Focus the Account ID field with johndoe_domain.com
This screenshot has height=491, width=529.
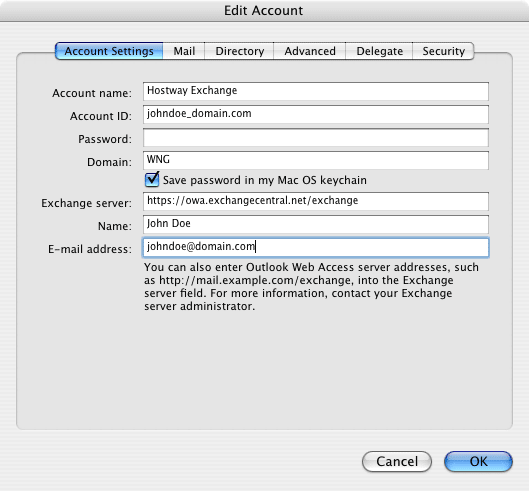pyautogui.click(x=316, y=114)
